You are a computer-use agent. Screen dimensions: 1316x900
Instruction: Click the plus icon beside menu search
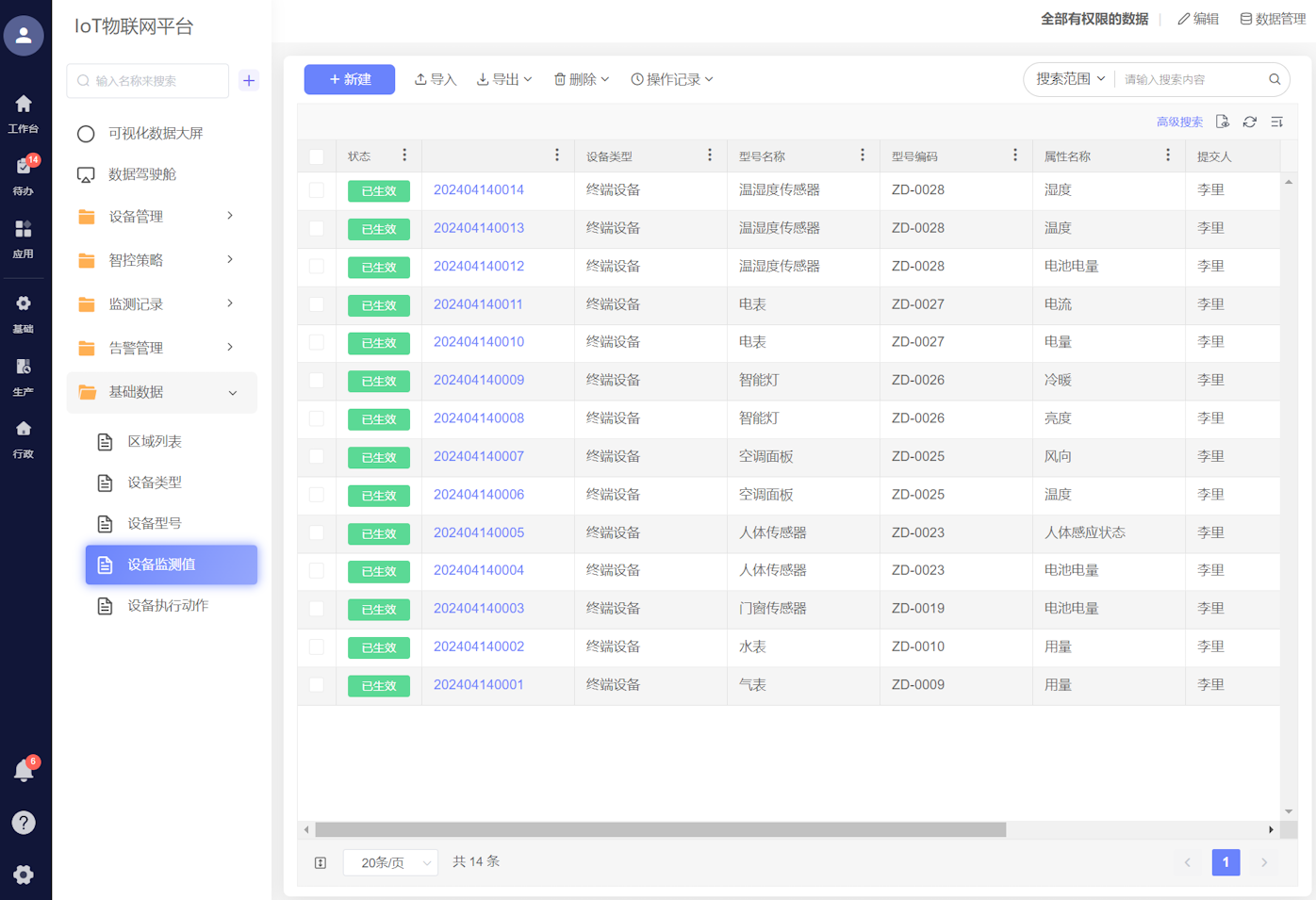(x=249, y=81)
